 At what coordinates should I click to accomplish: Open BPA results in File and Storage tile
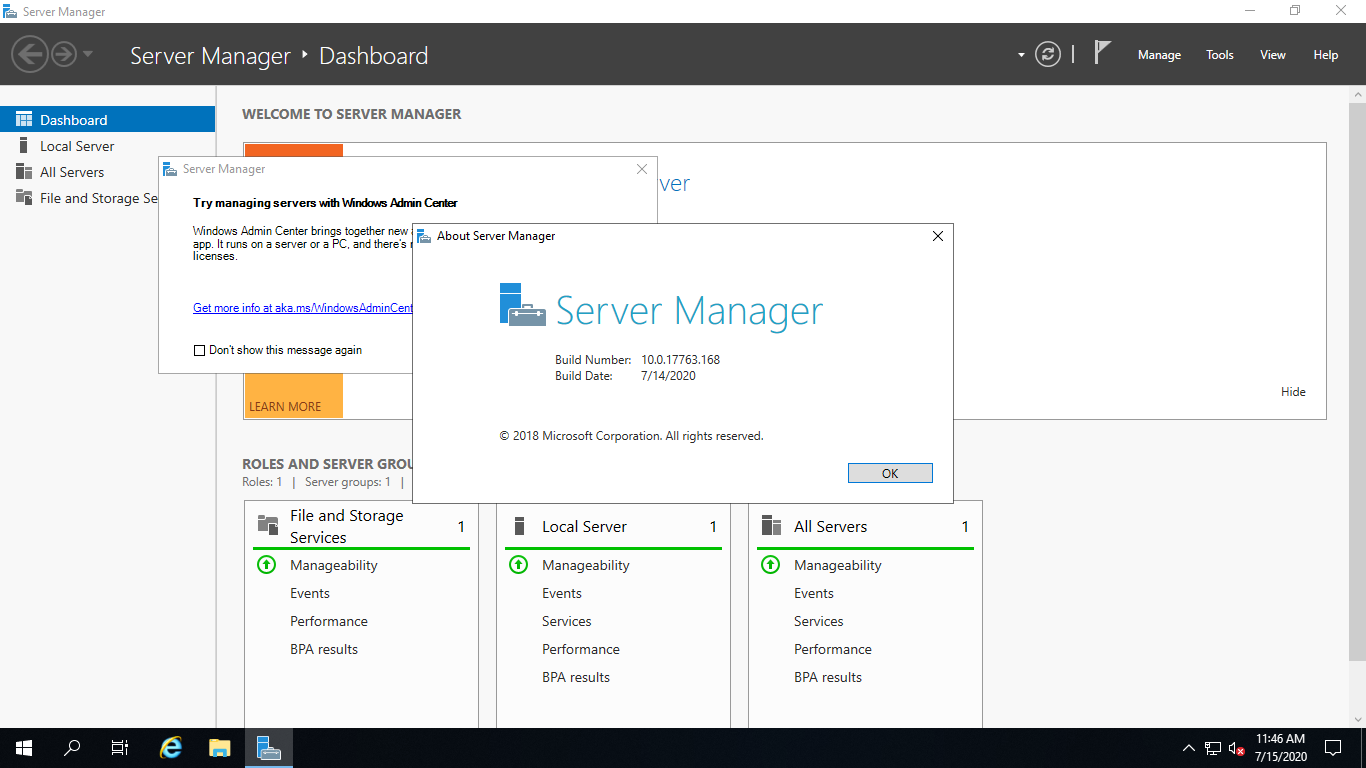pyautogui.click(x=324, y=649)
